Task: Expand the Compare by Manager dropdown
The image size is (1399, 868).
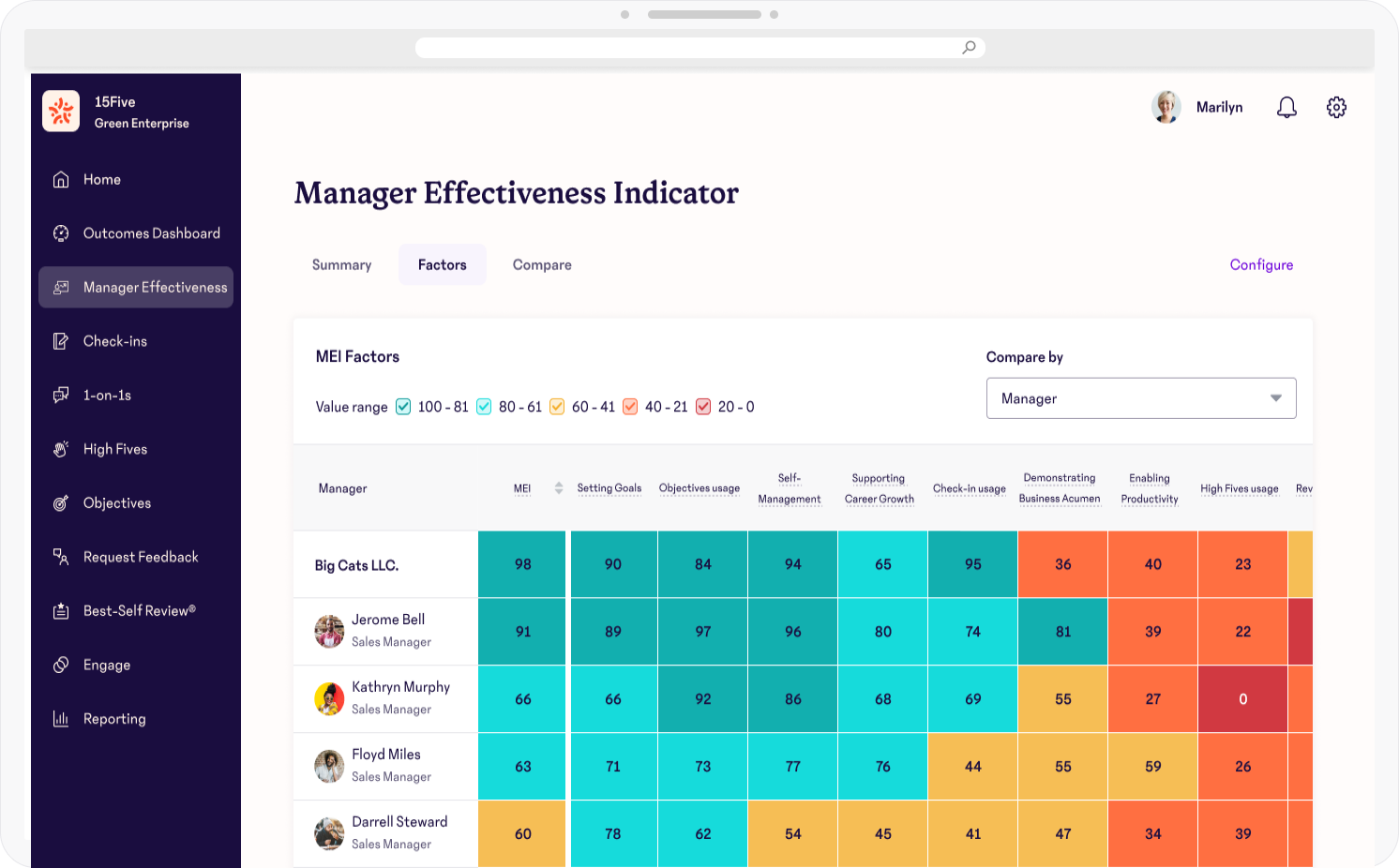Action: click(x=1140, y=398)
